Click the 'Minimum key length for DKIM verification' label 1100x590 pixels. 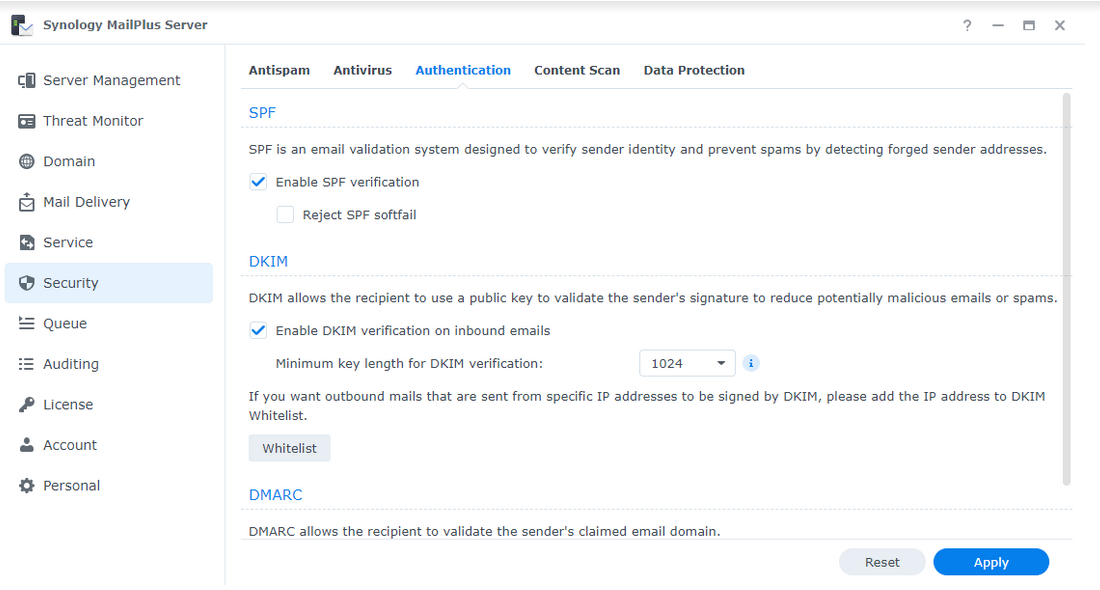[409, 363]
